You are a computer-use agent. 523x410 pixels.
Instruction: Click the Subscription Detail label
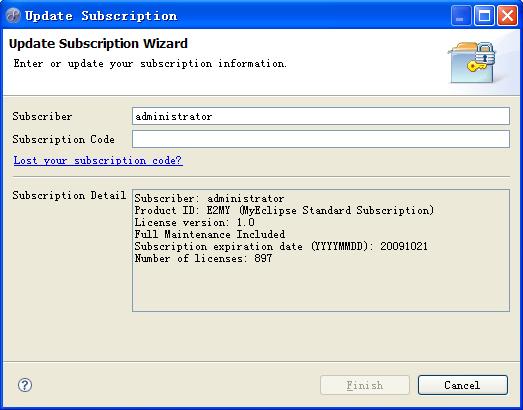tap(69, 195)
